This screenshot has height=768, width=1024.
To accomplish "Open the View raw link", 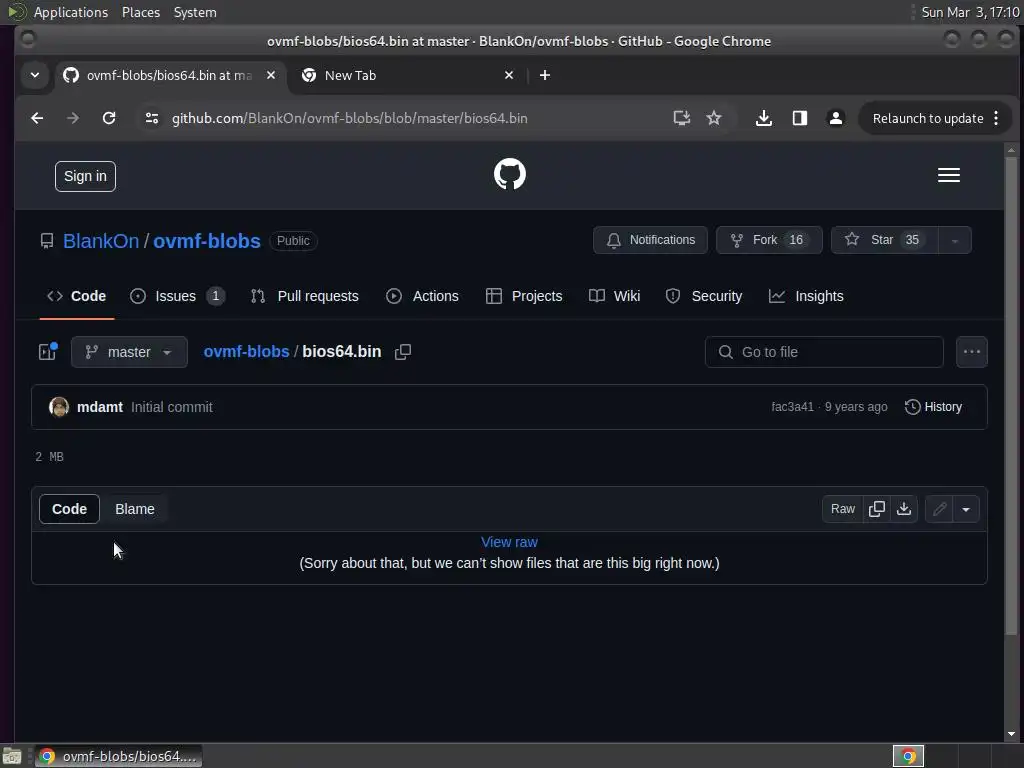I will pyautogui.click(x=509, y=542).
